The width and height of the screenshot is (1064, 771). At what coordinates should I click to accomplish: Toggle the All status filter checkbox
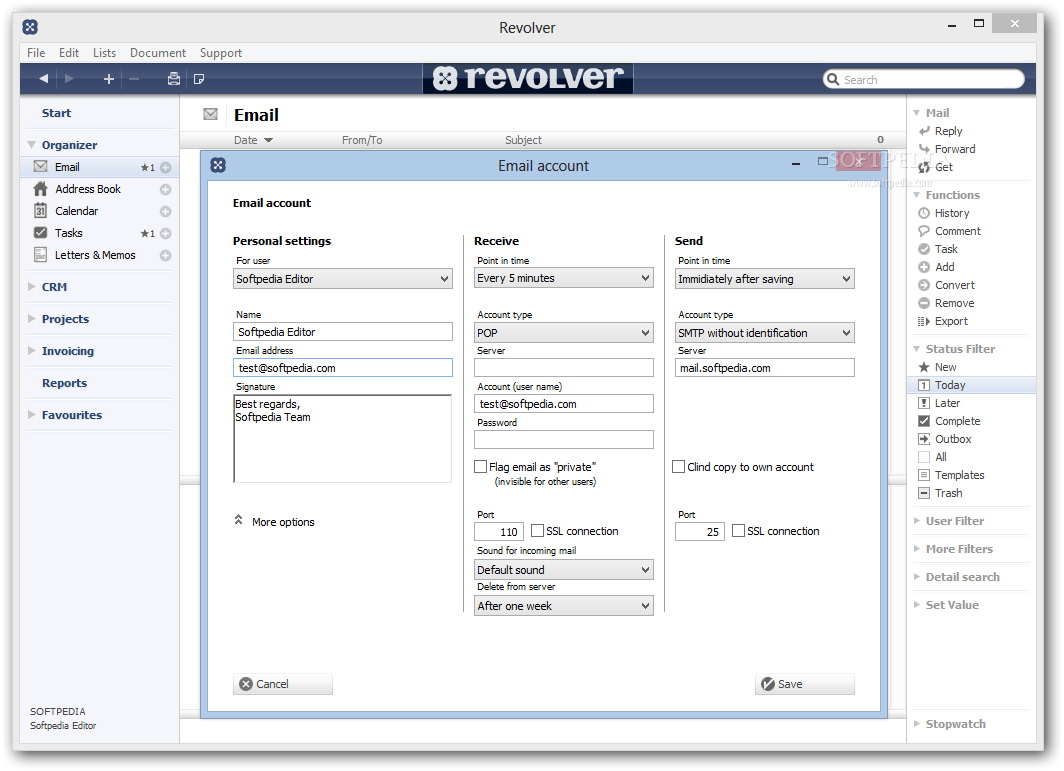(x=924, y=457)
